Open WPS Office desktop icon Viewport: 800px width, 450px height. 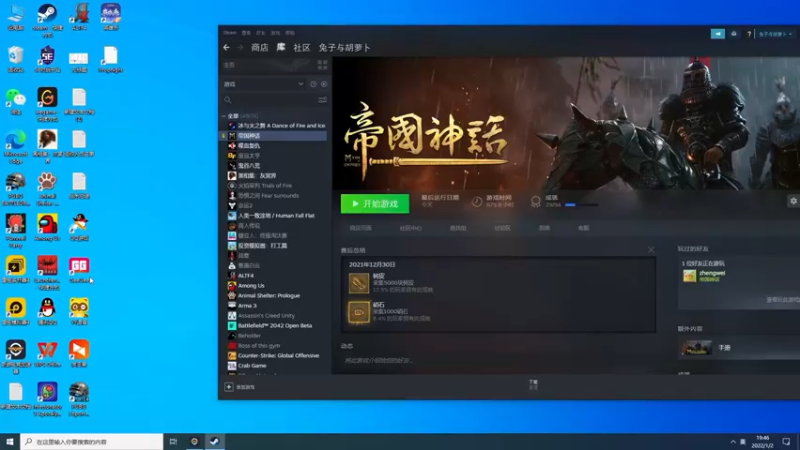(47, 354)
